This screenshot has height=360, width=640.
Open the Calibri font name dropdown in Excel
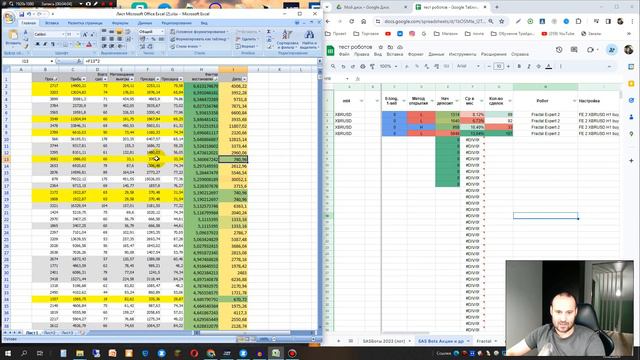click(63, 34)
